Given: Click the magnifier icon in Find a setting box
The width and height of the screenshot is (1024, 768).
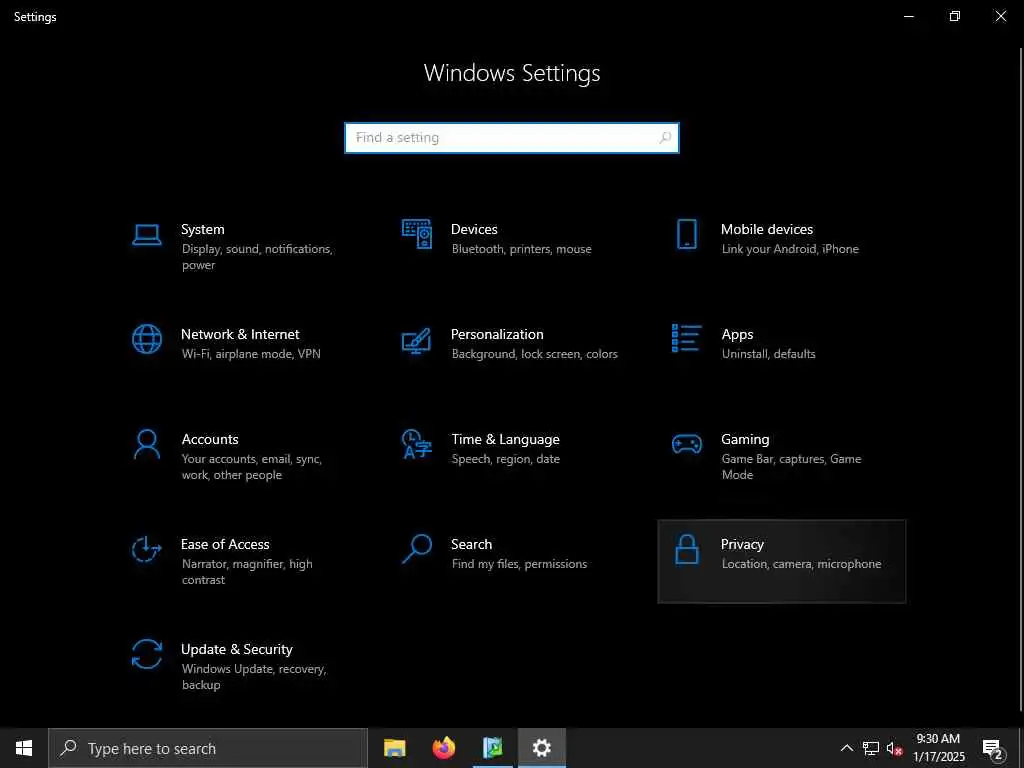Looking at the screenshot, I should coord(665,138).
